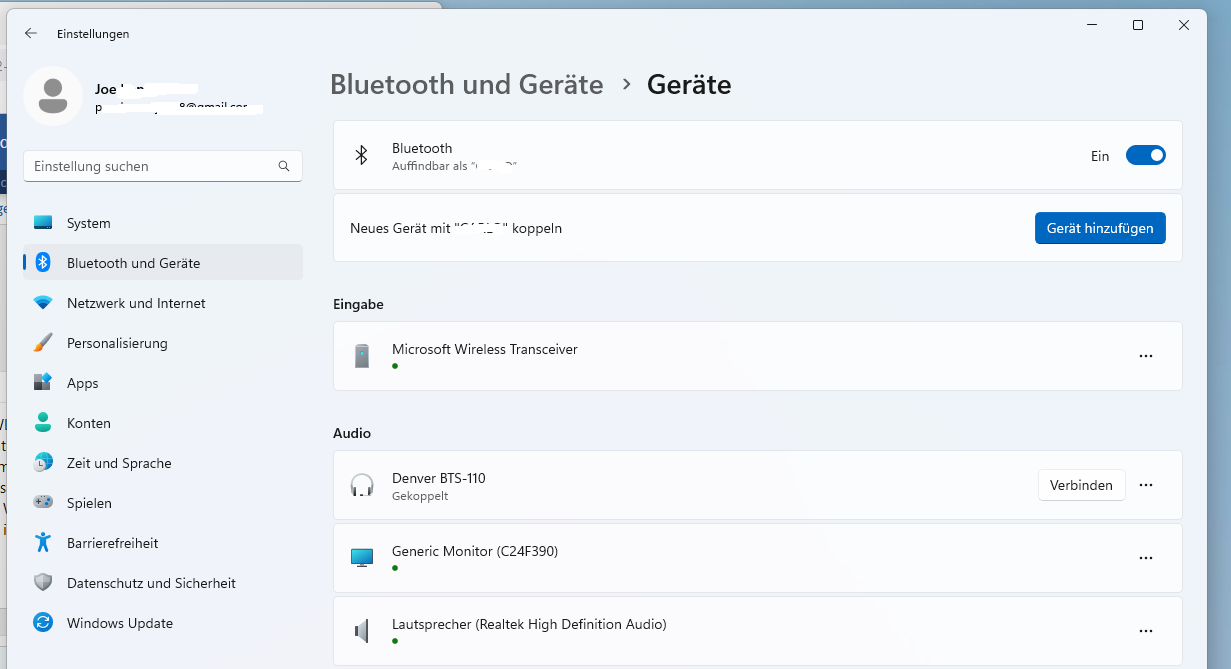Open Apps settings category

click(163, 383)
